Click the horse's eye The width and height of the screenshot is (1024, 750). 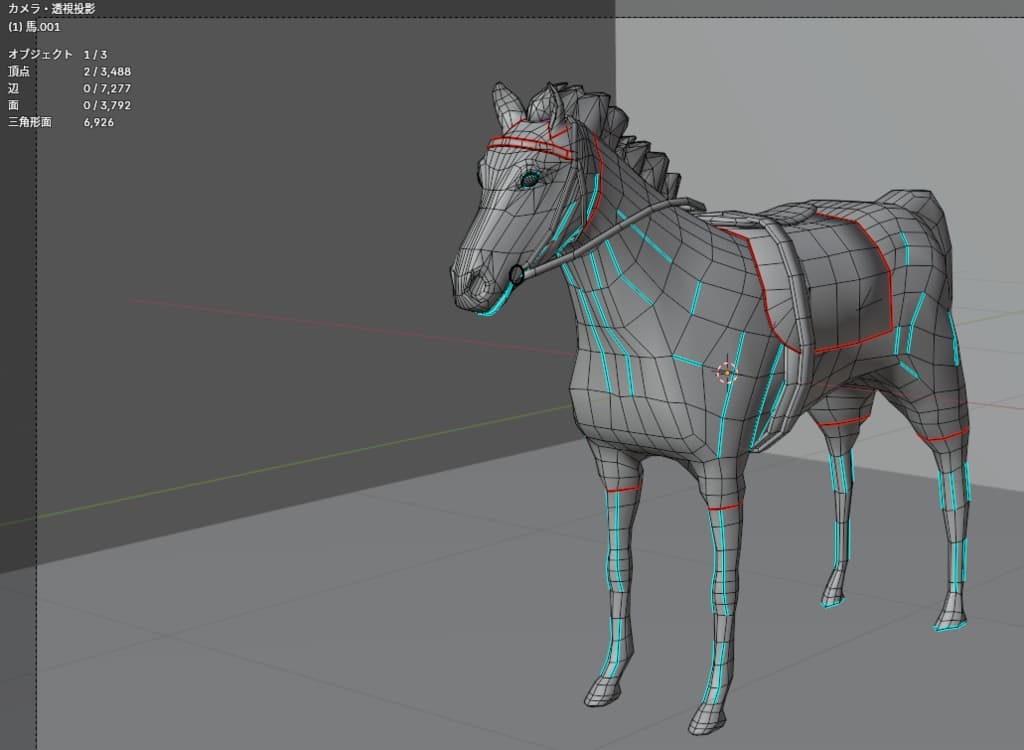529,180
